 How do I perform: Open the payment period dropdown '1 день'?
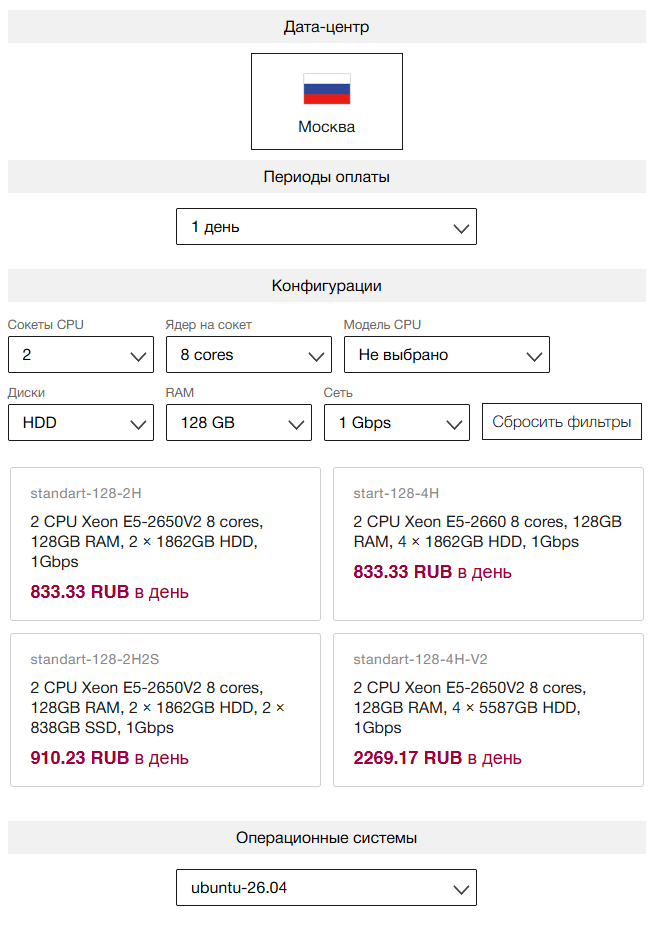pos(327,227)
